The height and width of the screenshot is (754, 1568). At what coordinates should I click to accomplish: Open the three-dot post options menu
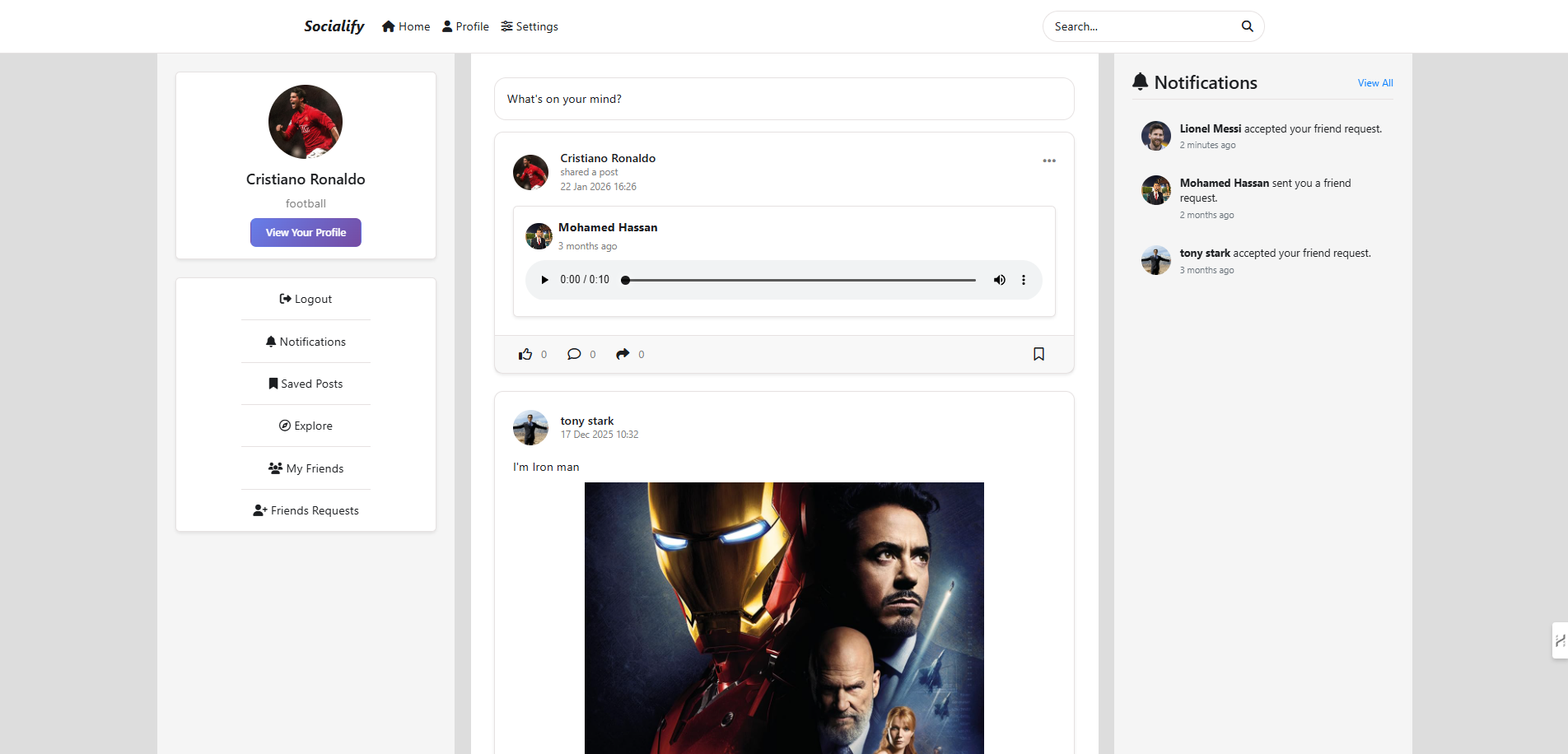[1049, 161]
